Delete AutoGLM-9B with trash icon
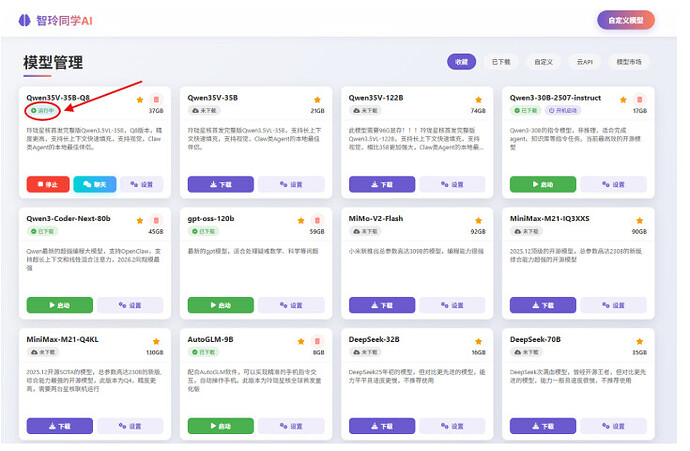 pyautogui.click(x=317, y=341)
